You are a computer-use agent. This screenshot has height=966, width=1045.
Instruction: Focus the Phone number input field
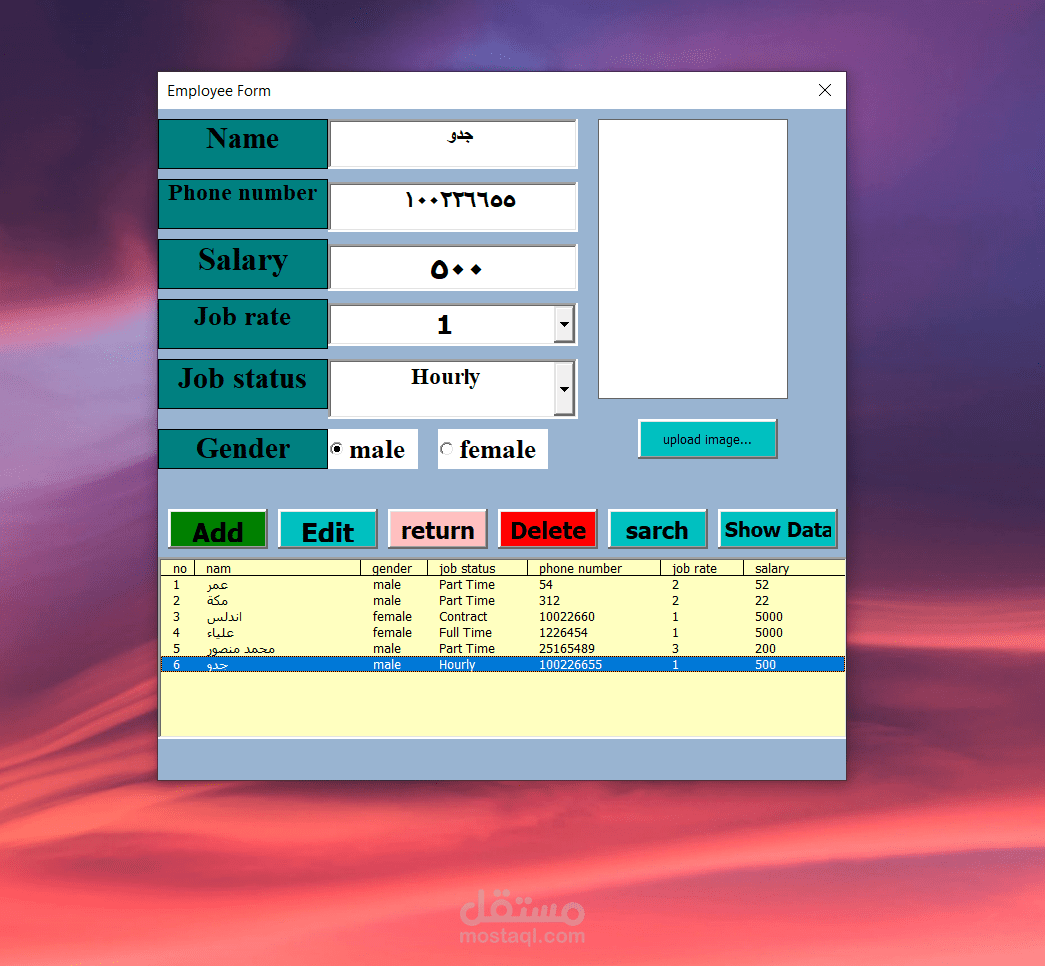point(453,207)
